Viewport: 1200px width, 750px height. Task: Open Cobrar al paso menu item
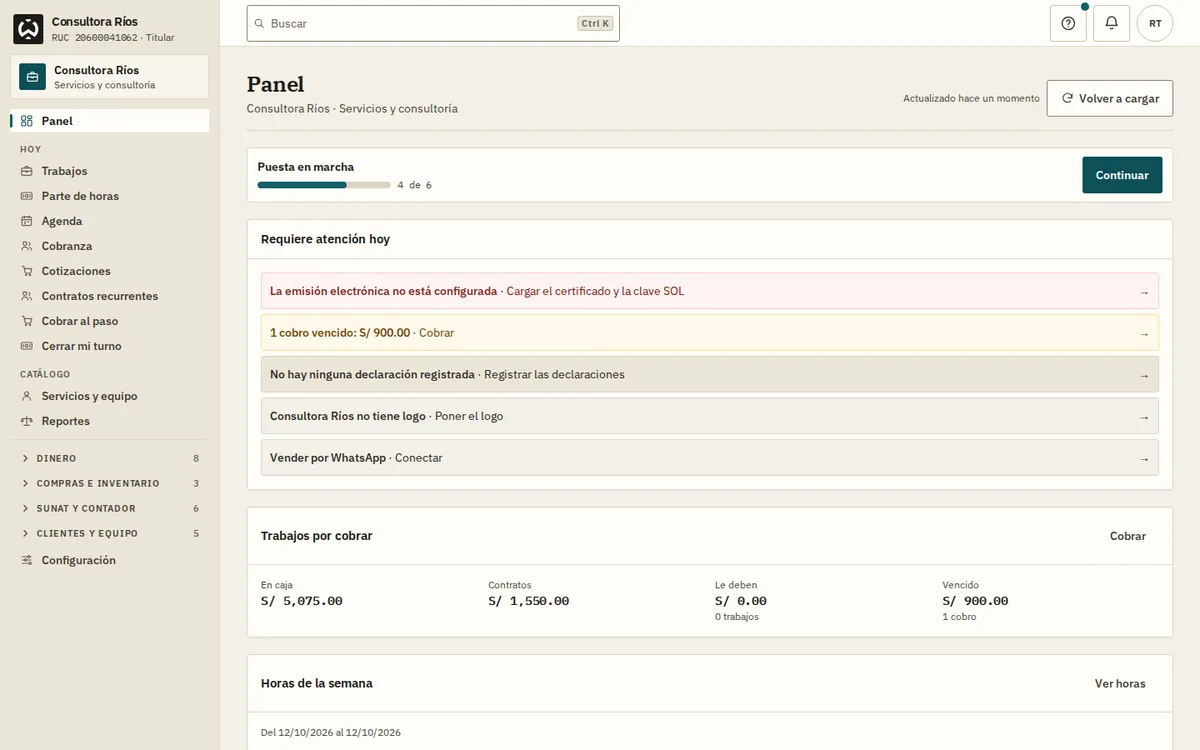110,321
